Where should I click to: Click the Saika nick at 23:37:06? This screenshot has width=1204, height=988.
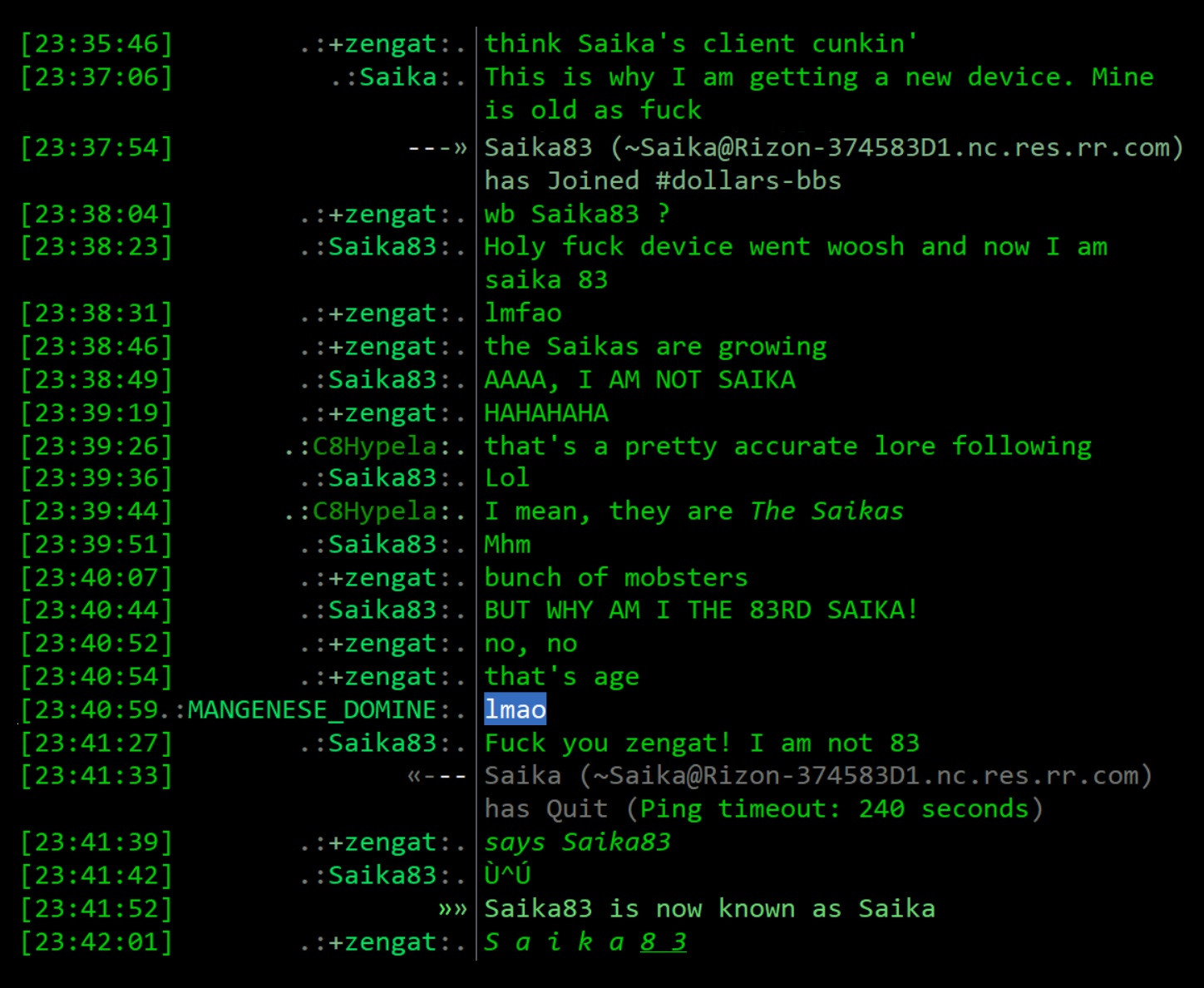coord(397,77)
